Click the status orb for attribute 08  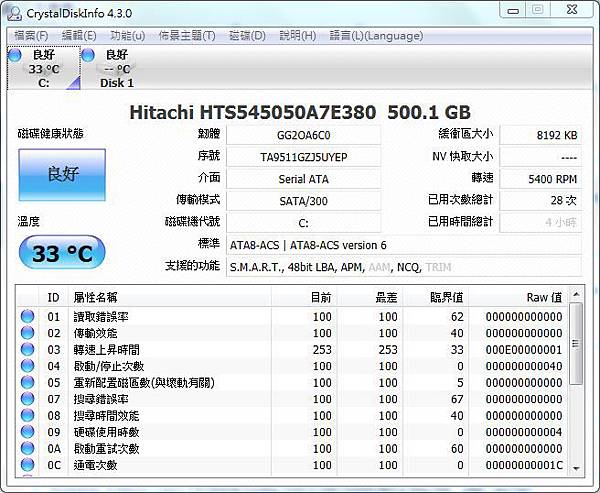[27, 415]
